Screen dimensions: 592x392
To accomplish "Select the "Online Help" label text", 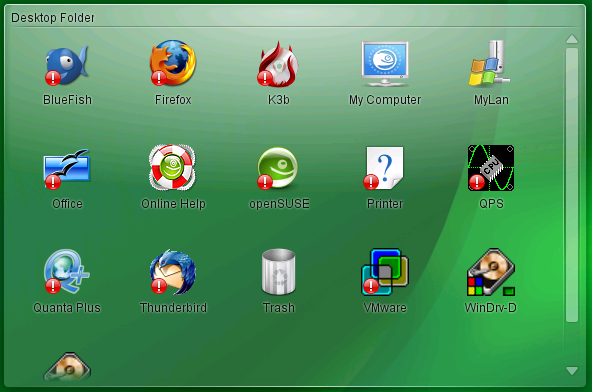I will pyautogui.click(x=173, y=204).
